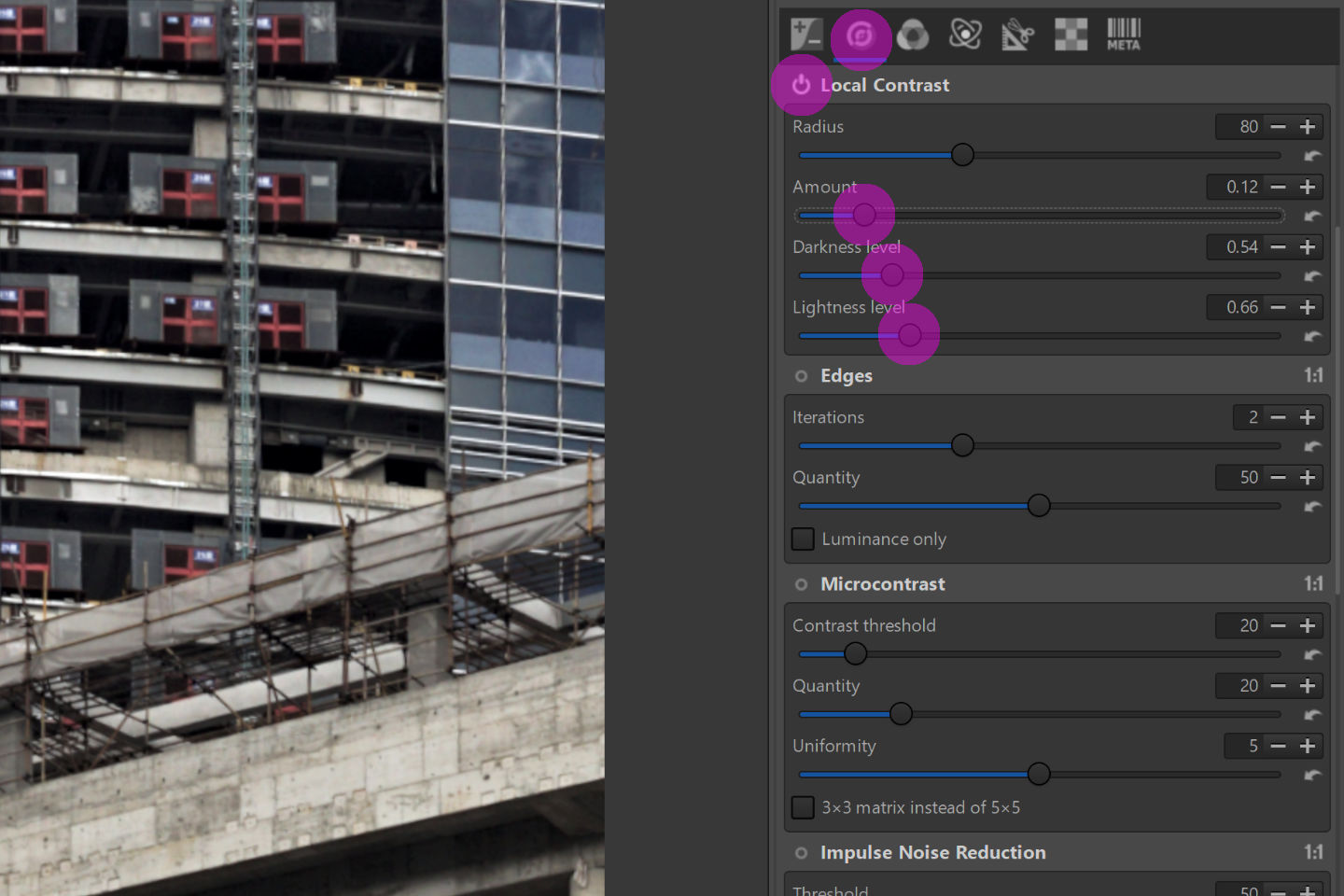This screenshot has width=1344, height=896.
Task: Click the Darkness level slider handle
Action: pyautogui.click(x=892, y=275)
